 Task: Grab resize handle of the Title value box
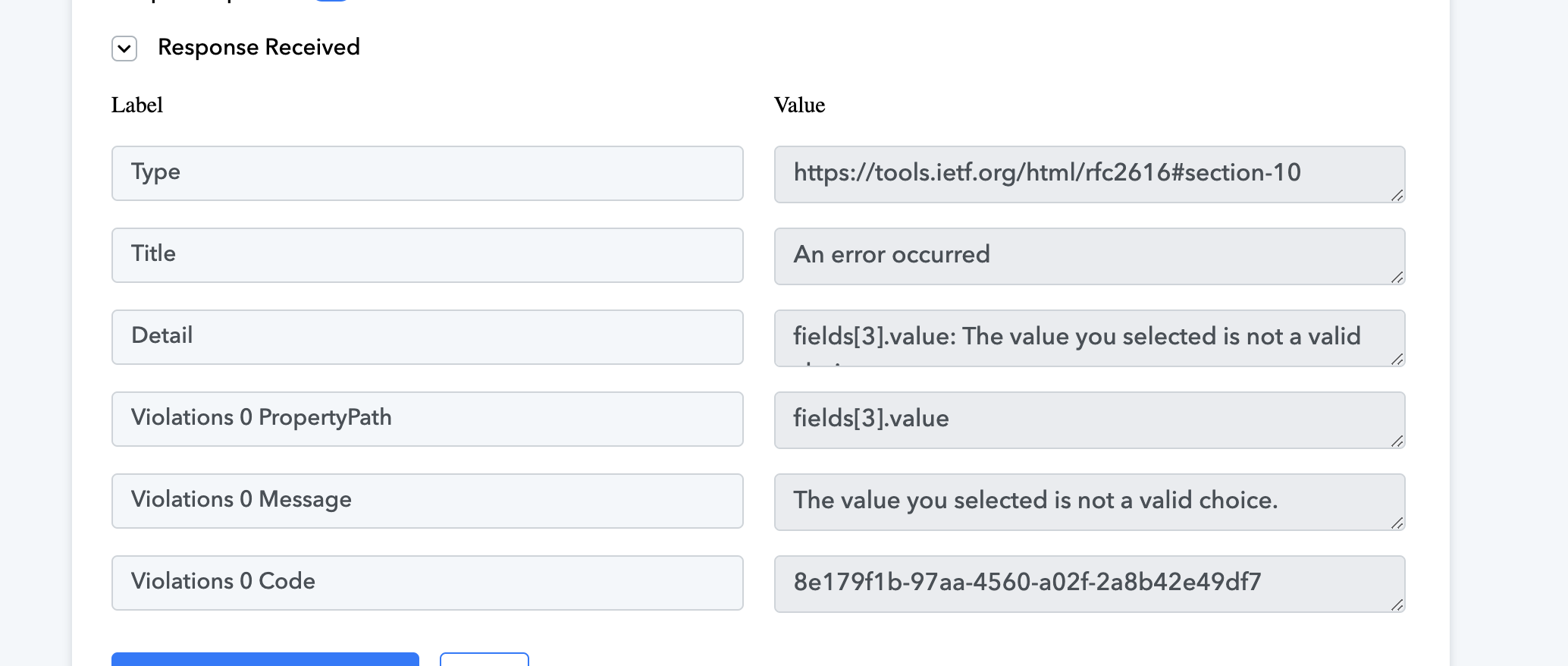pos(1397,278)
